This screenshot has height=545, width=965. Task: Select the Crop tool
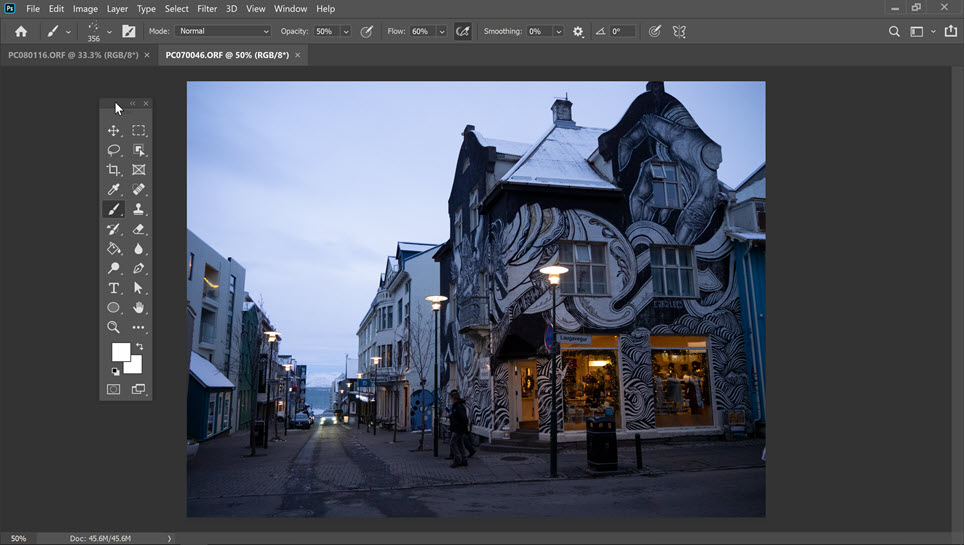pyautogui.click(x=114, y=170)
